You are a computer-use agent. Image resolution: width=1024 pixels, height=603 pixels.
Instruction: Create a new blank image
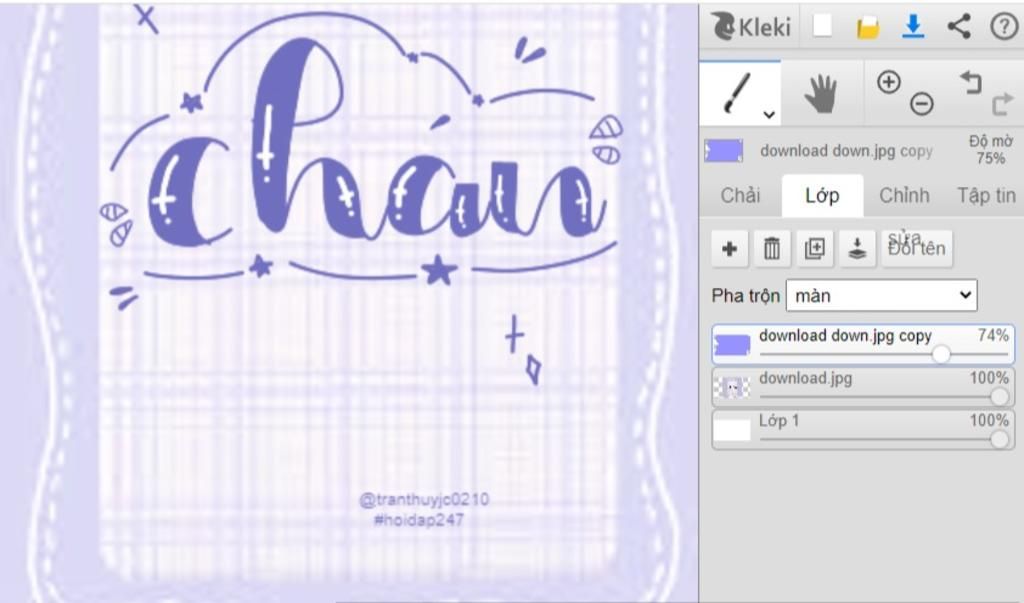coord(822,27)
